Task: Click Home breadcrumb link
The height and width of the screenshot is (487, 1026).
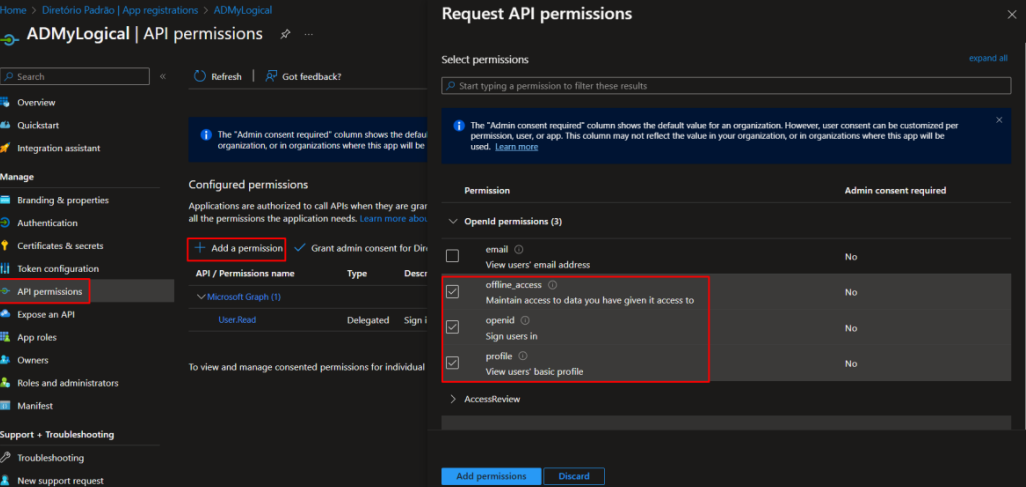Action: click(12, 10)
